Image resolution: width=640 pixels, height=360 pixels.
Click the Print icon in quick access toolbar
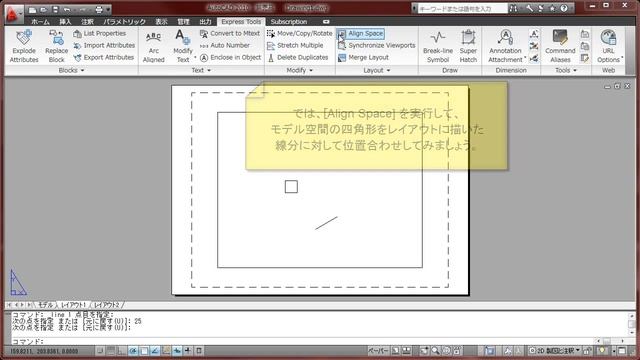[98, 9]
